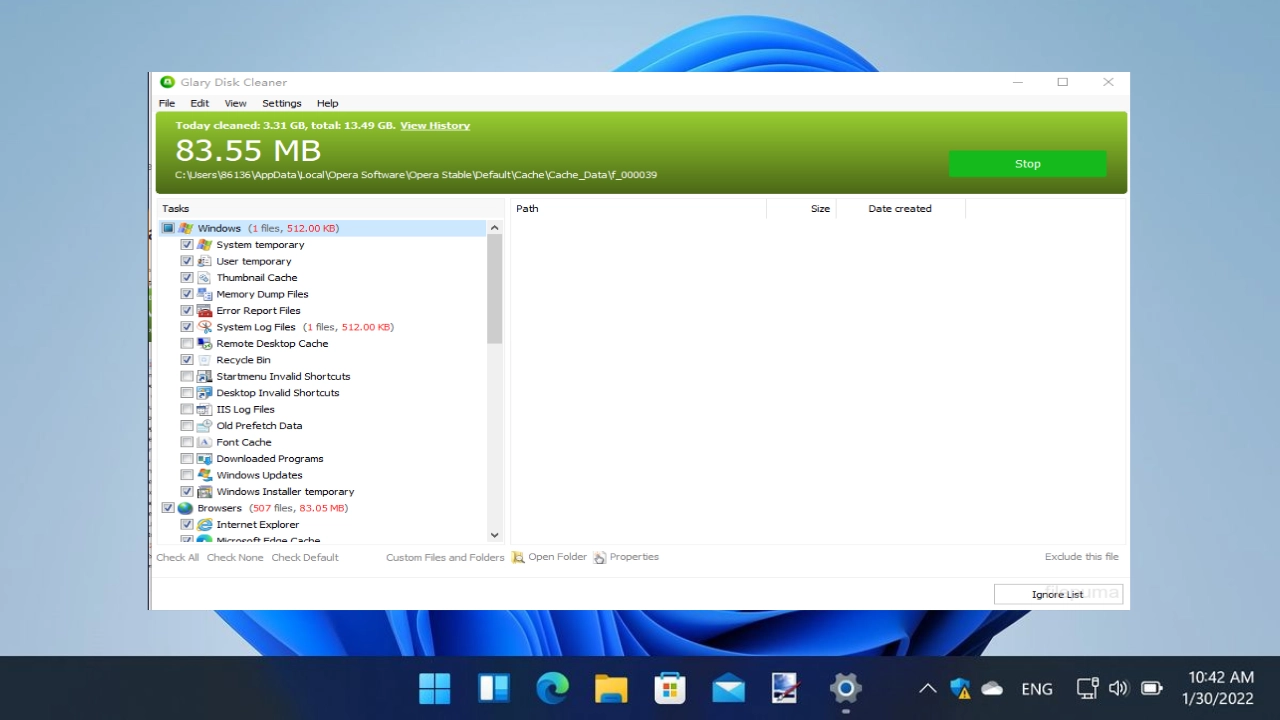Open Custom Files and Folders
This screenshot has width=1280, height=720.
(445, 558)
